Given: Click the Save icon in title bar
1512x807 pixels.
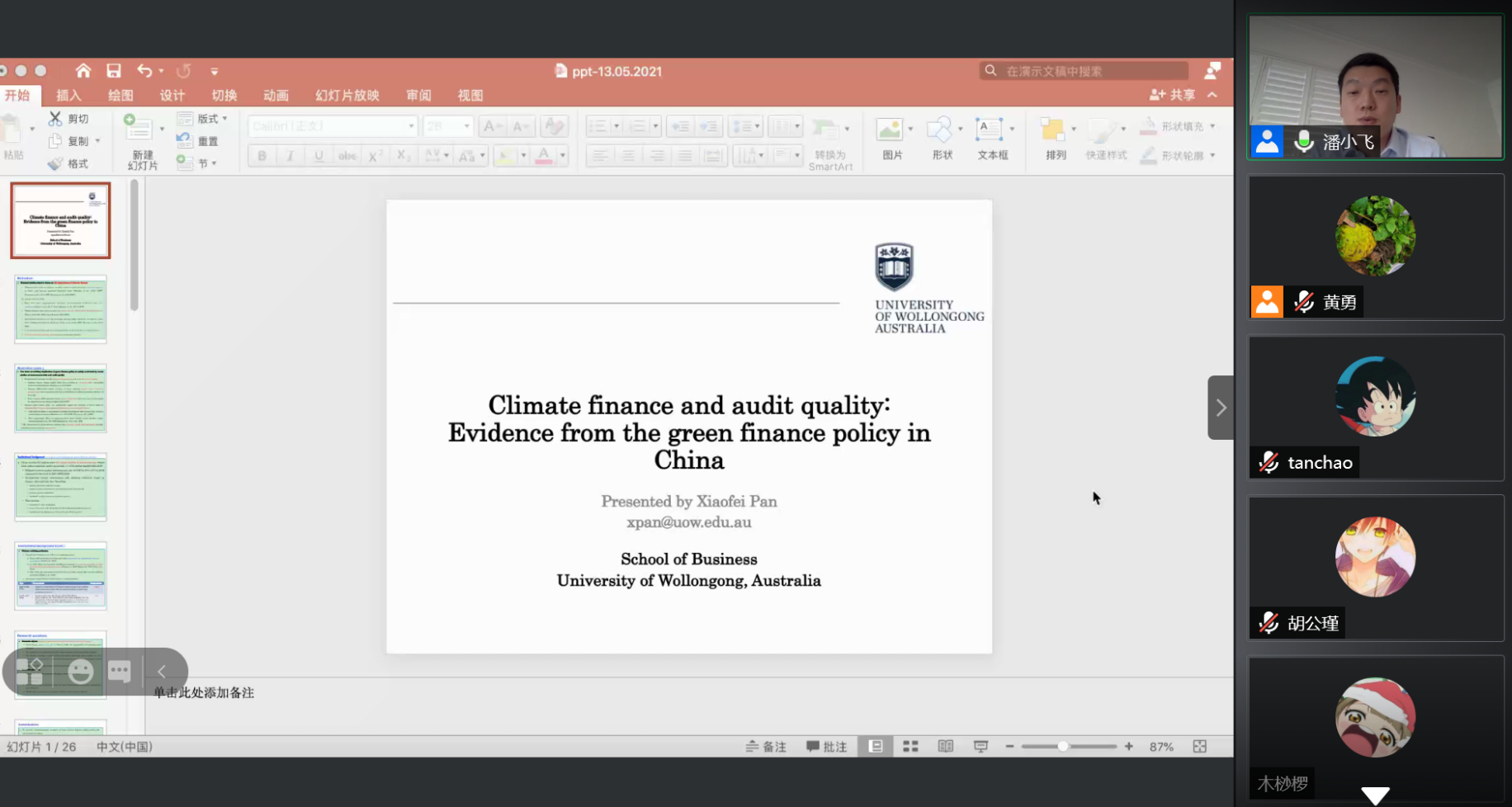Looking at the screenshot, I should coord(114,71).
